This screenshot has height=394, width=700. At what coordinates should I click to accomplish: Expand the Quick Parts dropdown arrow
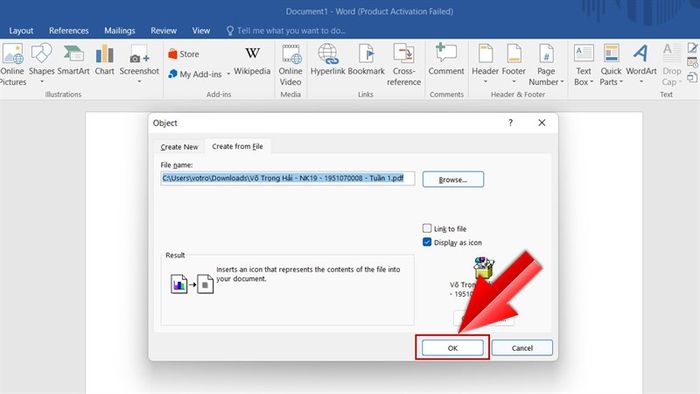[621, 82]
